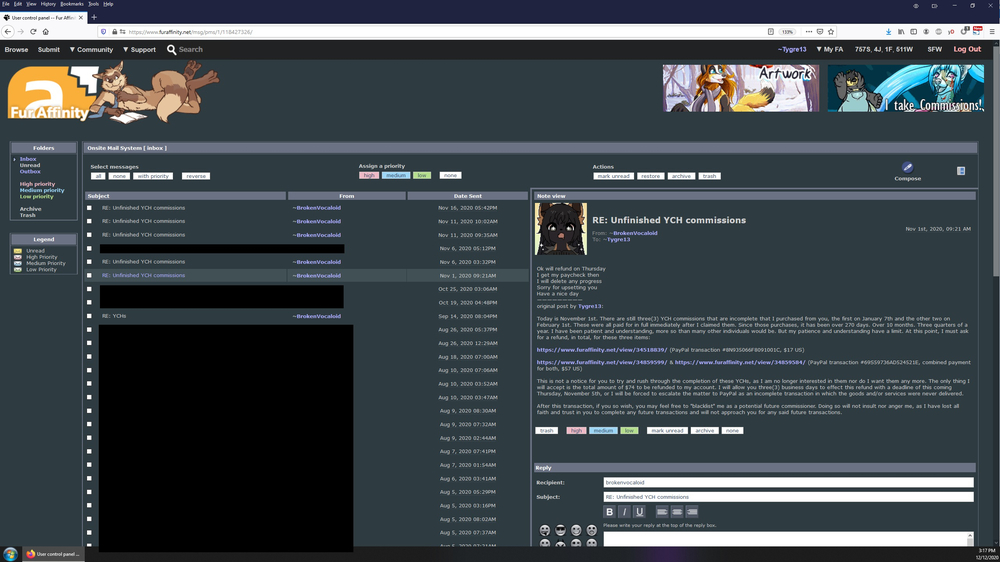Image resolution: width=1000 pixels, height=562 pixels.
Task: Switch to User control panel tab
Action: click(x=43, y=17)
